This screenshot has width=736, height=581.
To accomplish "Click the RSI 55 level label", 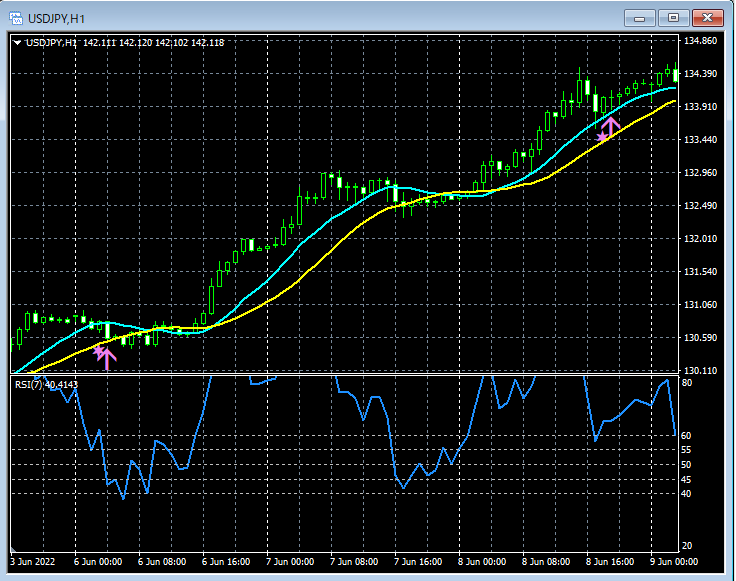I will coord(686,450).
